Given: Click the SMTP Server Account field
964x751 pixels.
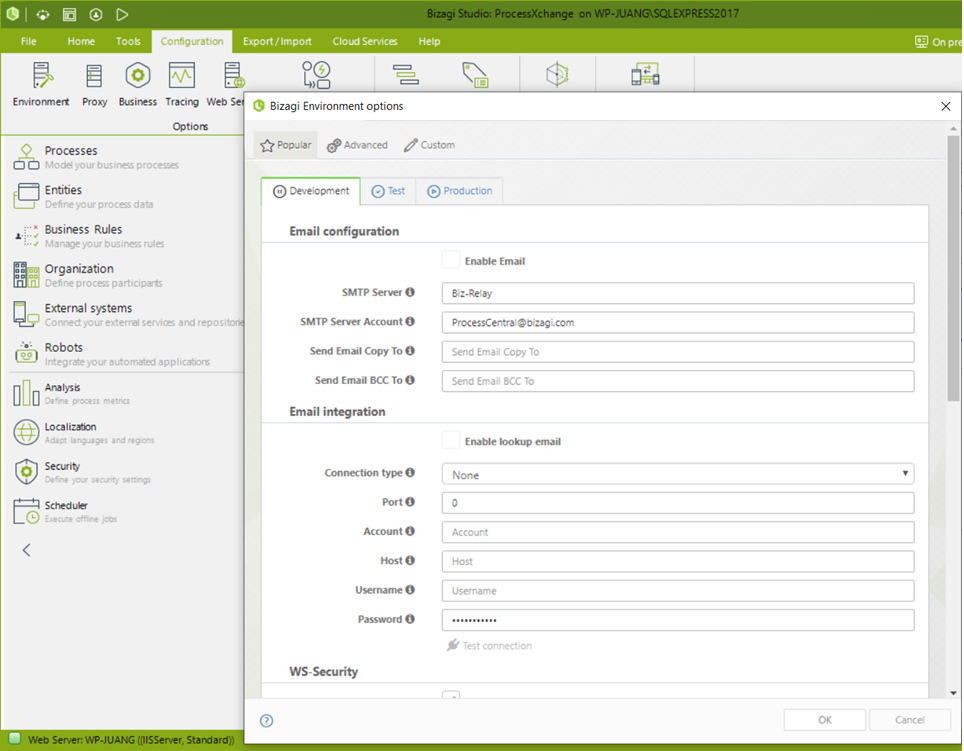Looking at the screenshot, I should click(x=678, y=323).
